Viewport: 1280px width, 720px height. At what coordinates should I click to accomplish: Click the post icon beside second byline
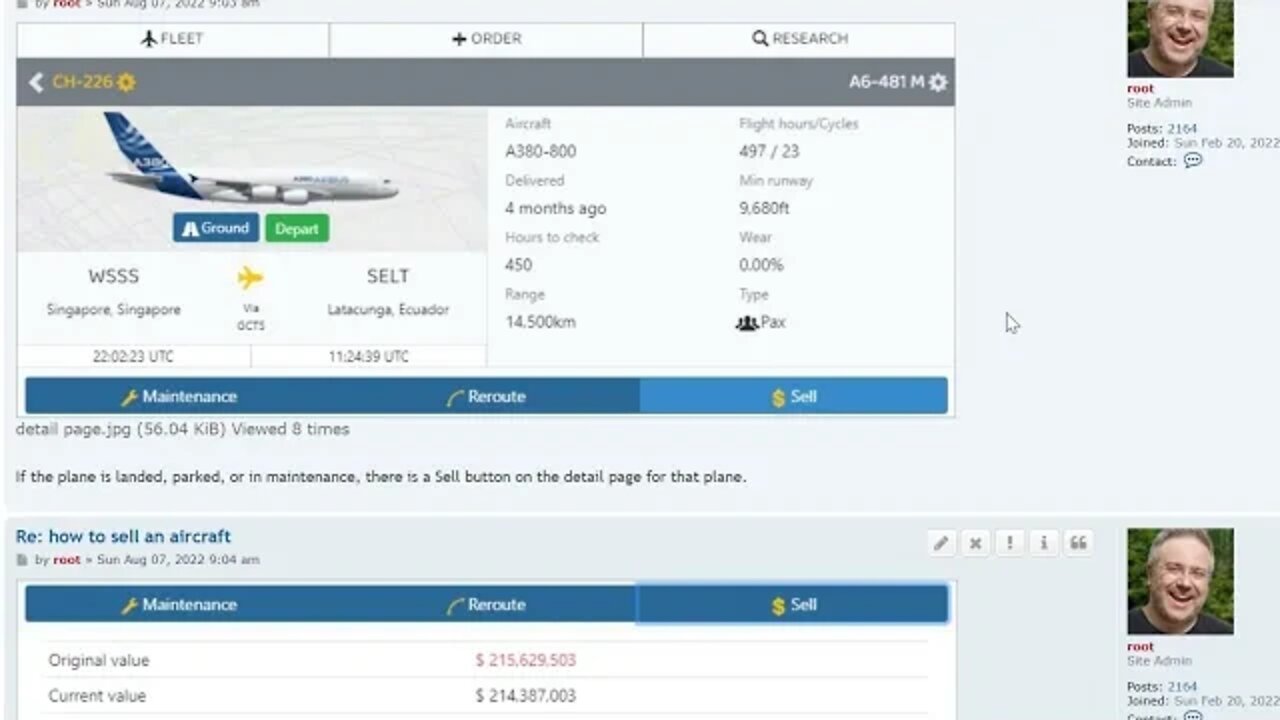point(22,560)
